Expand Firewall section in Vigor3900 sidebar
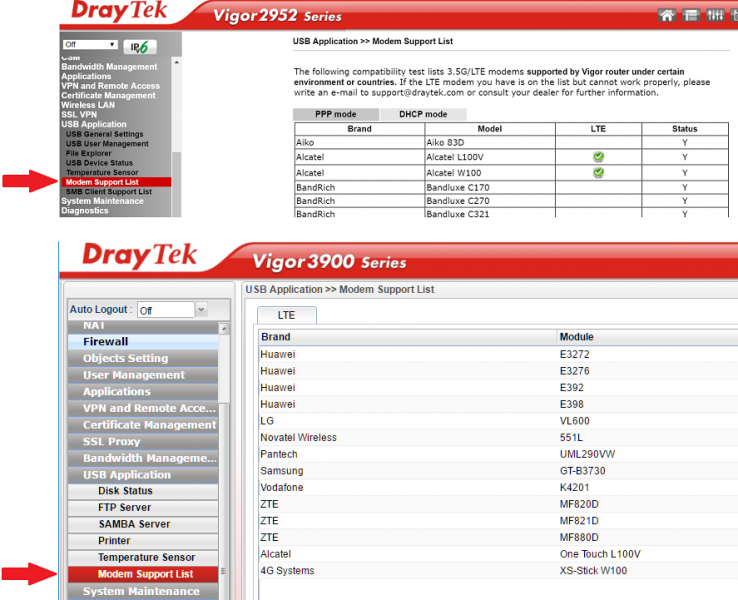This screenshot has width=738, height=600. pos(143,342)
